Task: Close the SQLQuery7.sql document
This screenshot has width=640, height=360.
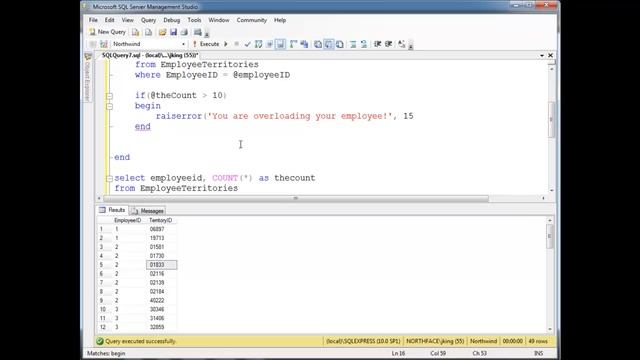Action: pos(551,56)
